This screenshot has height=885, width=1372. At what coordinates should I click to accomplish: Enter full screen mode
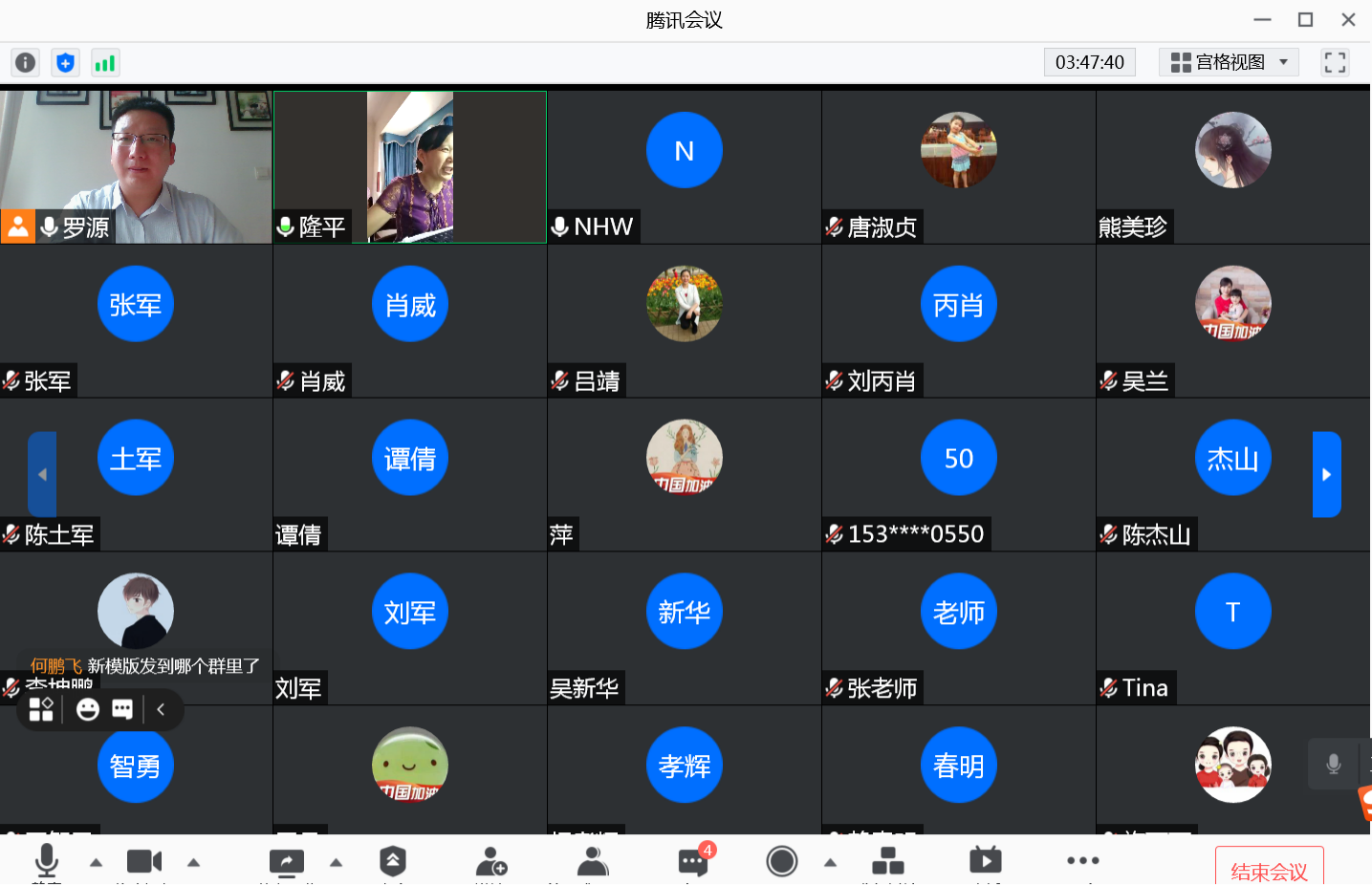point(1335,63)
